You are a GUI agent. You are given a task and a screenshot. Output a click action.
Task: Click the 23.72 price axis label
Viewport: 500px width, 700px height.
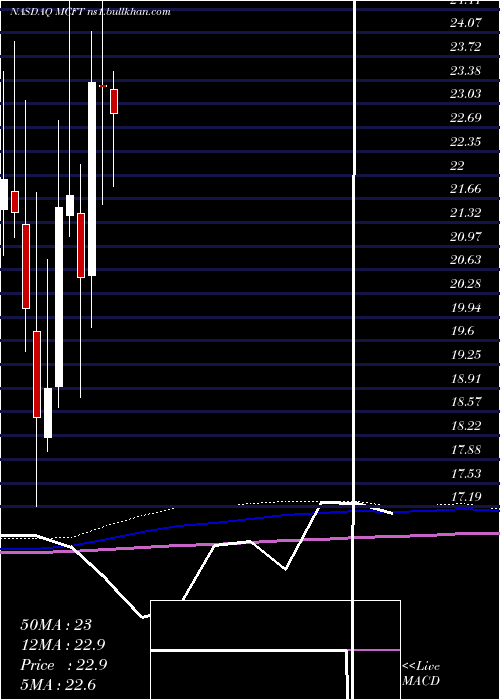(x=466, y=46)
